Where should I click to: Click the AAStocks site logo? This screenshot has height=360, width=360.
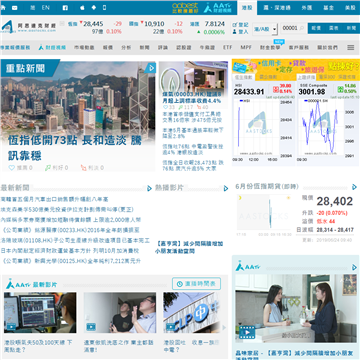(x=29, y=27)
